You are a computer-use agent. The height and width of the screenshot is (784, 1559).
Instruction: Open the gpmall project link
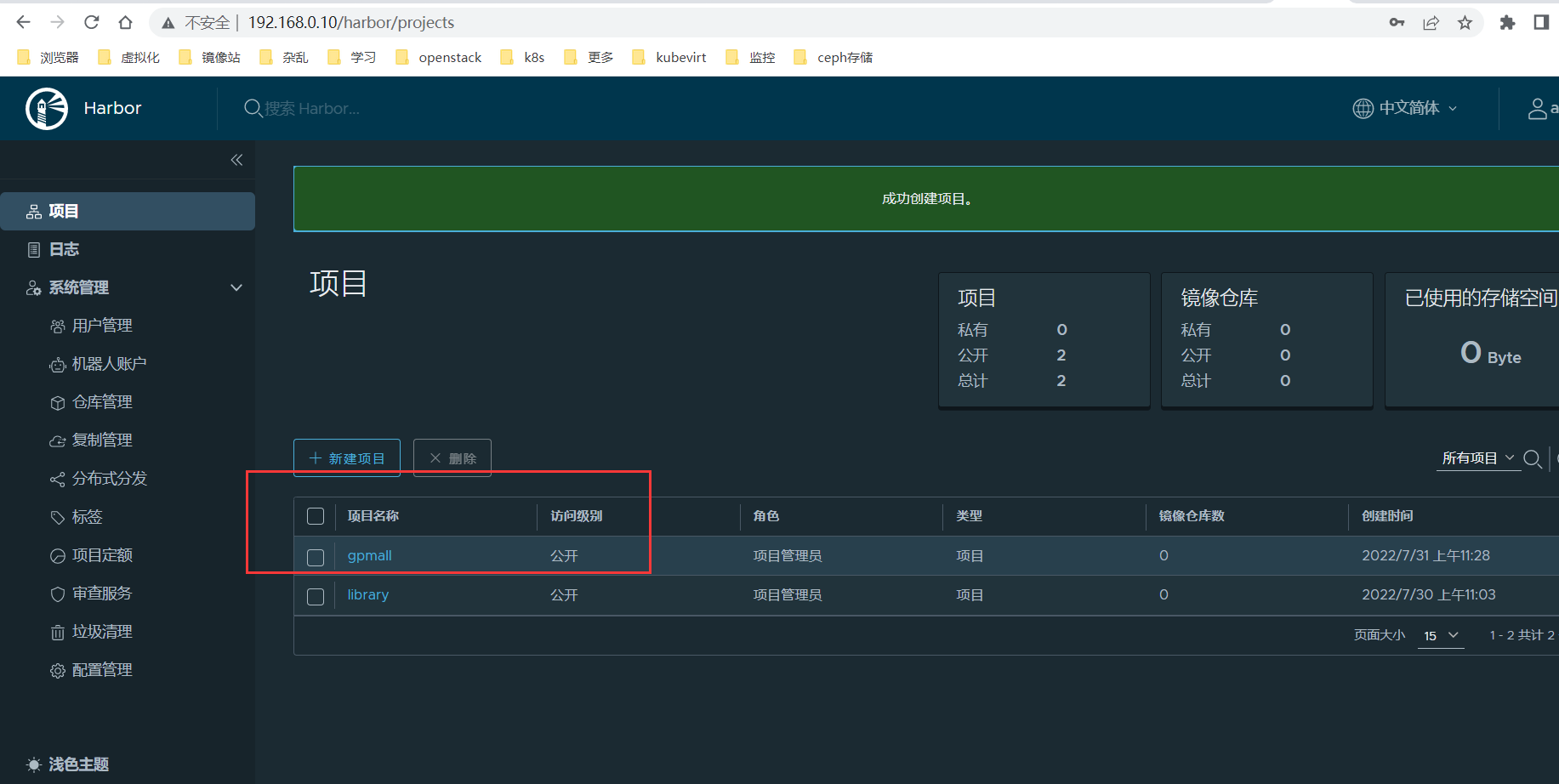(x=369, y=555)
